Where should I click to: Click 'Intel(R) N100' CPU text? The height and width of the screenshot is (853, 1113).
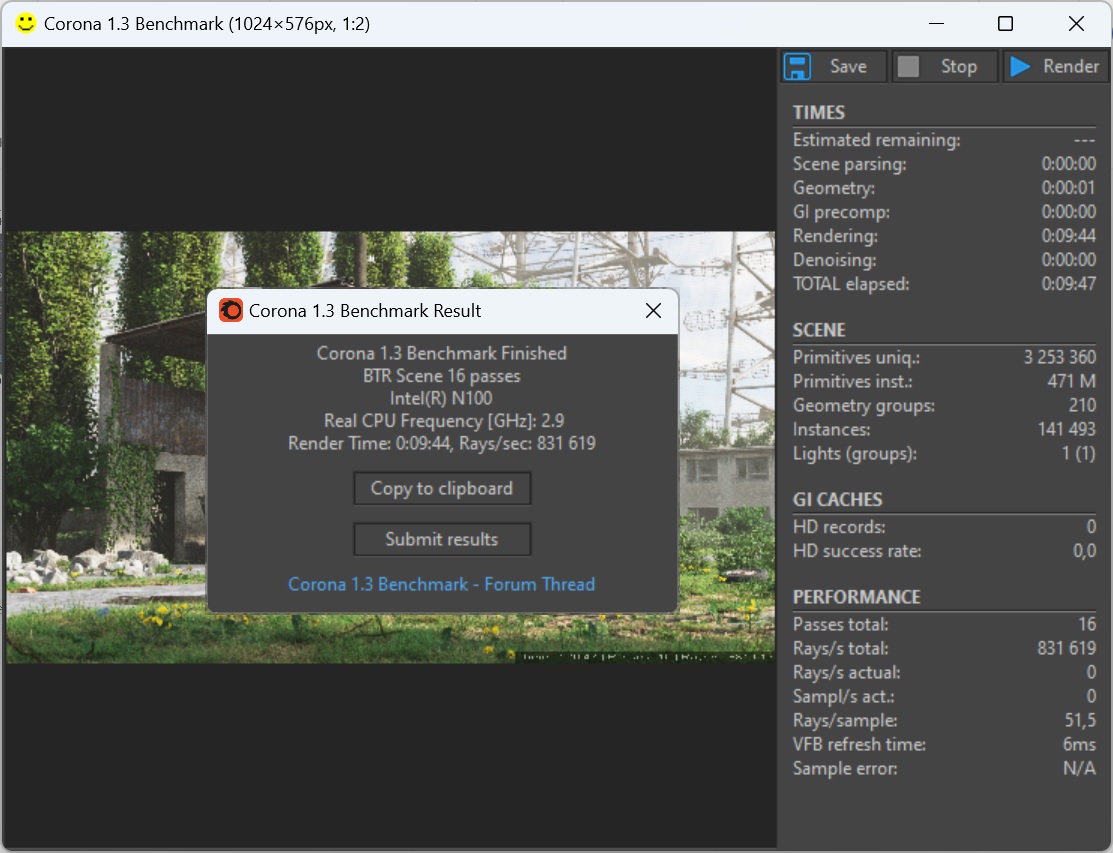[441, 399]
